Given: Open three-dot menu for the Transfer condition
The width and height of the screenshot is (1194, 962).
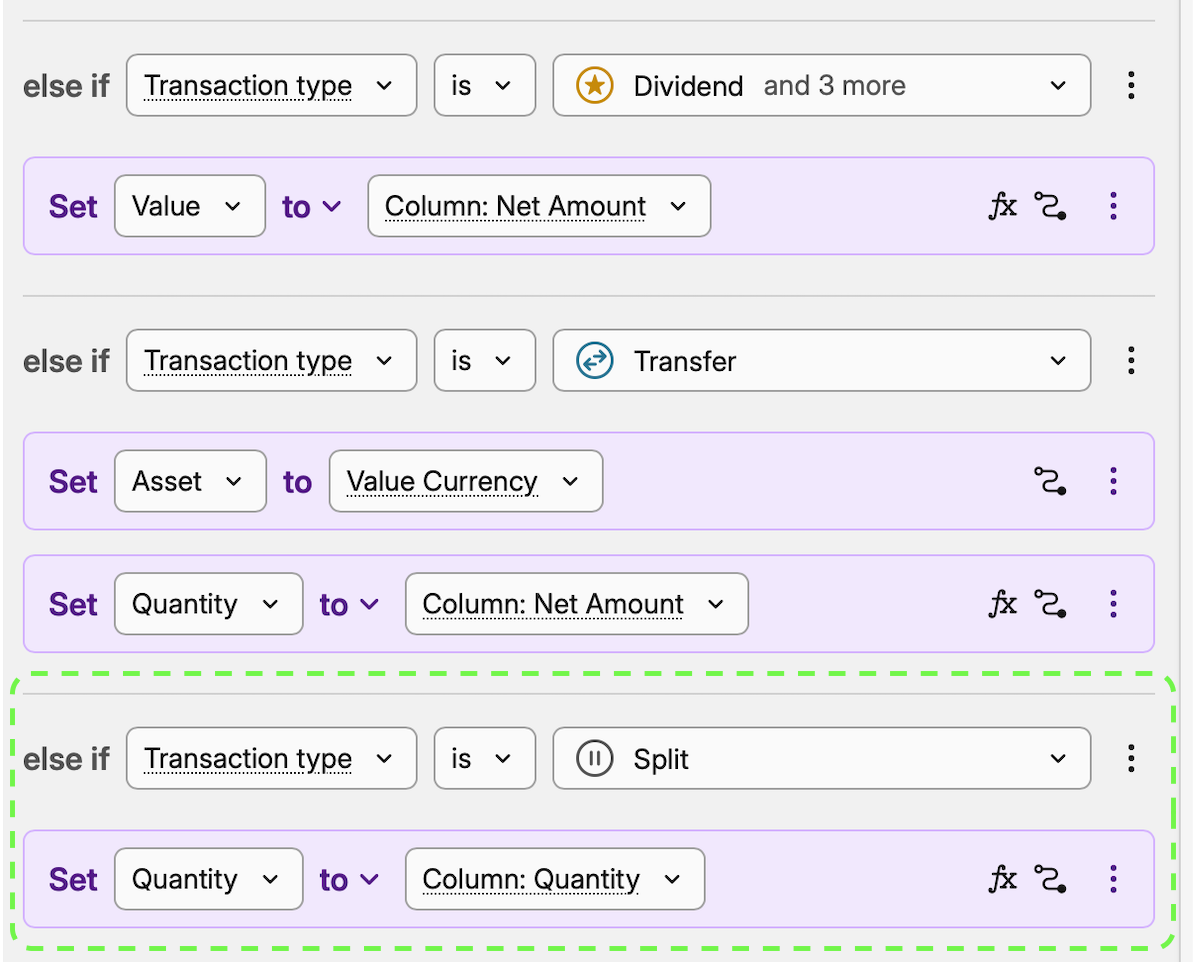Looking at the screenshot, I should (x=1131, y=360).
